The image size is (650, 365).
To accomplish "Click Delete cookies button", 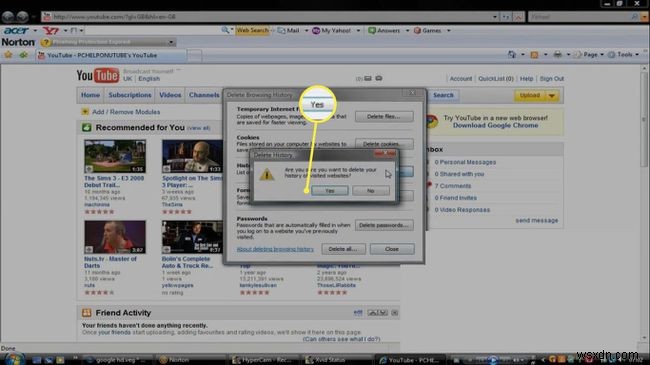I will pos(384,144).
